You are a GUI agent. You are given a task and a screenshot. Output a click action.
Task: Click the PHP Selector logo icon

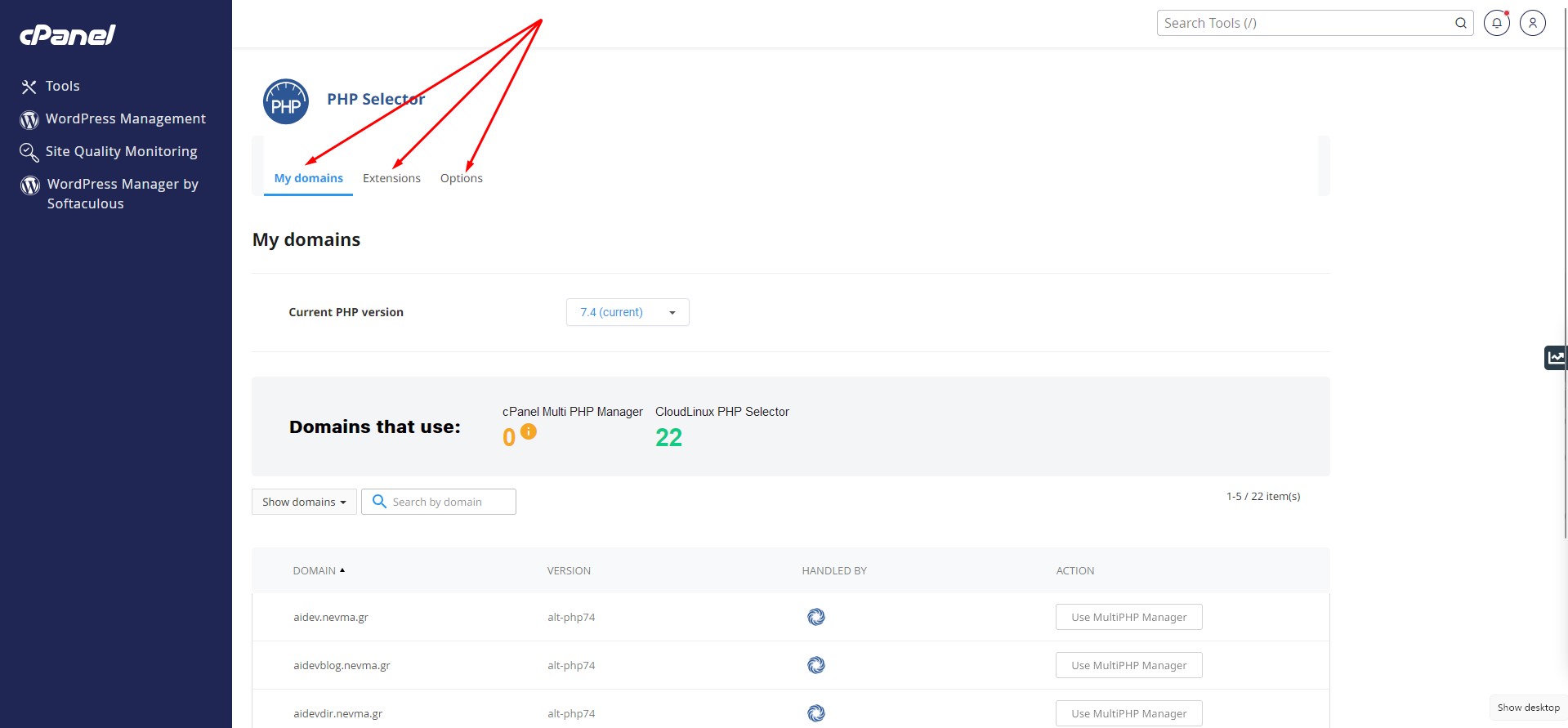click(x=285, y=102)
